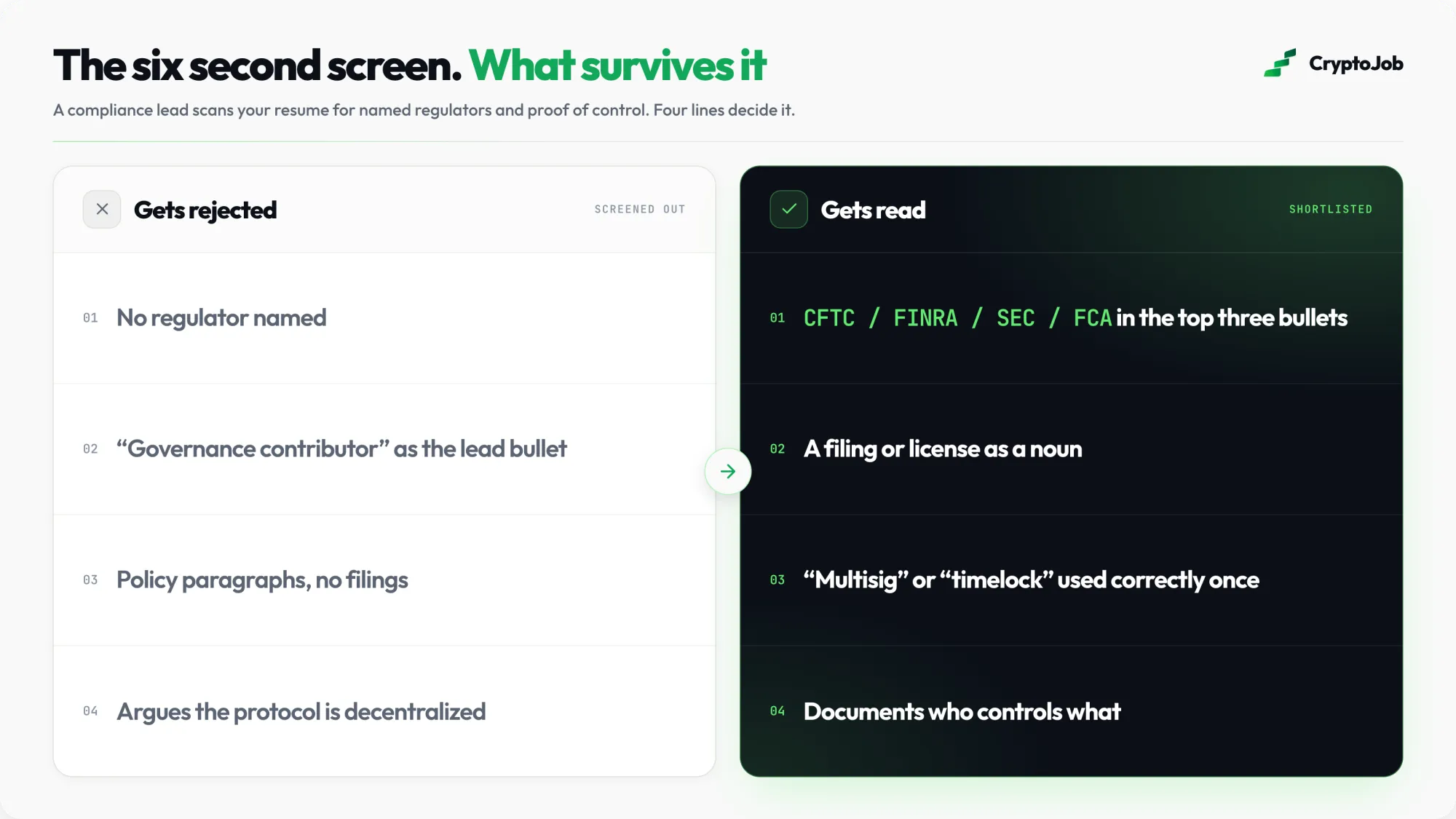1456x819 pixels.
Task: Click the six second screen title
Action: point(258,66)
